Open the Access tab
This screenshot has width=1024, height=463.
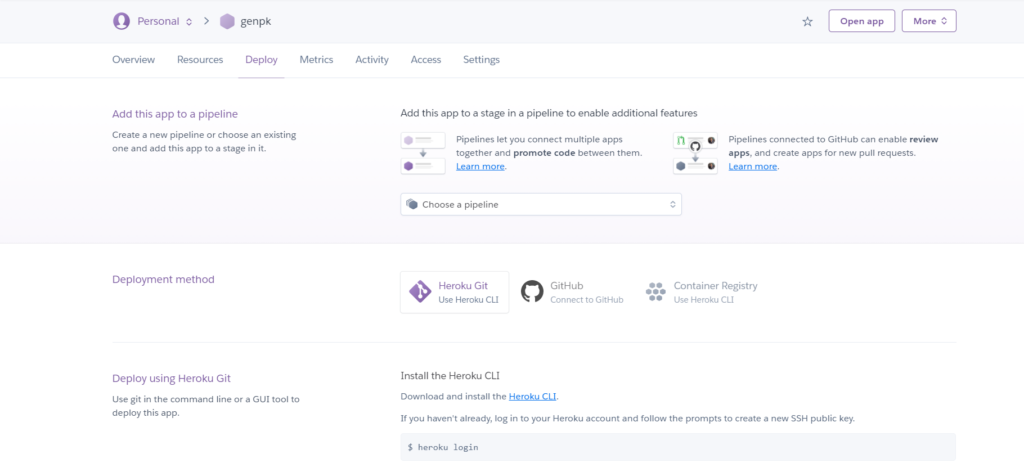click(426, 59)
